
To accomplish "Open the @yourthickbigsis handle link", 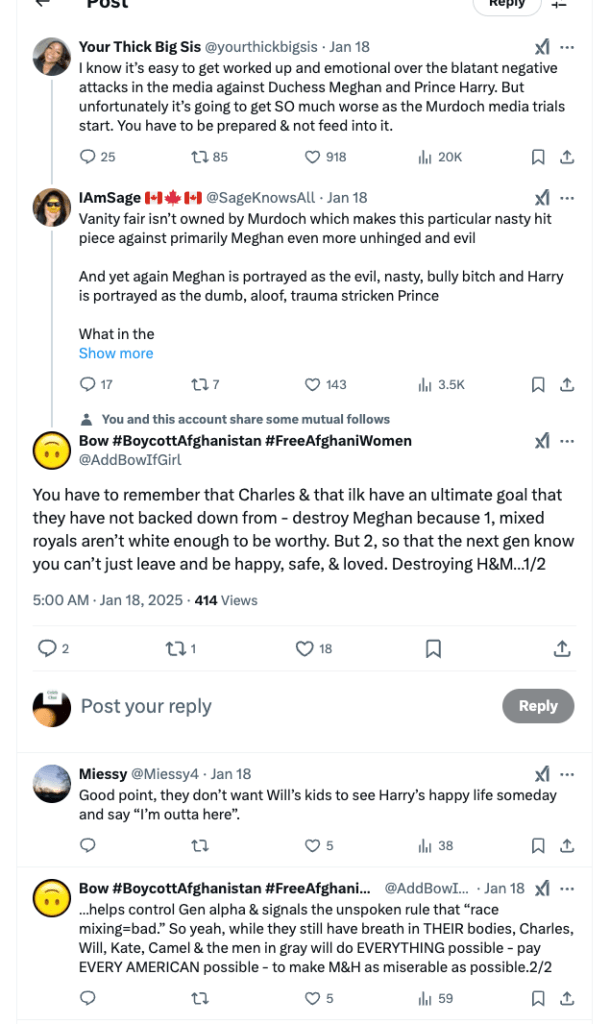I will pyautogui.click(x=261, y=46).
